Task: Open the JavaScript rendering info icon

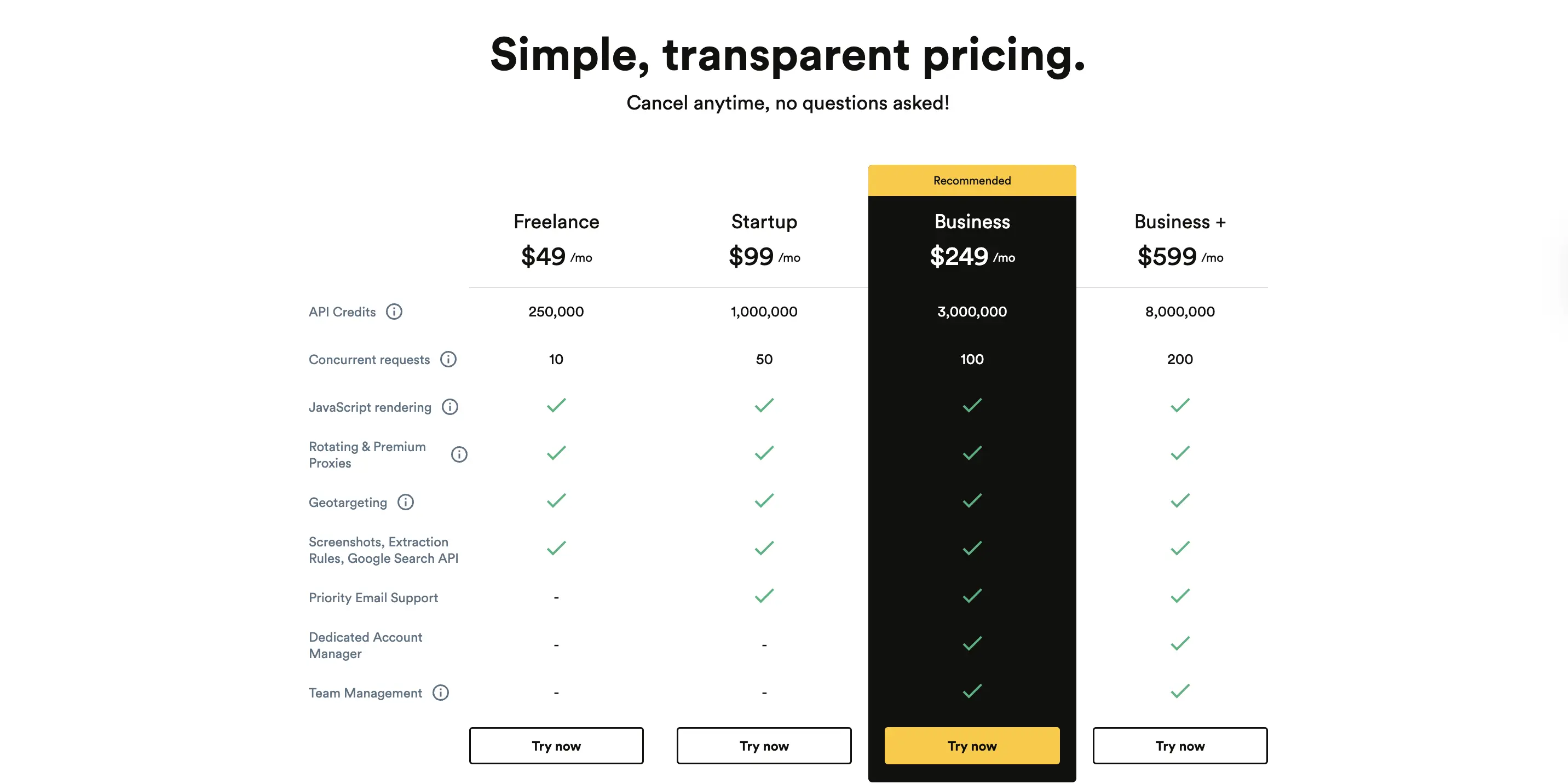Action: [451, 407]
